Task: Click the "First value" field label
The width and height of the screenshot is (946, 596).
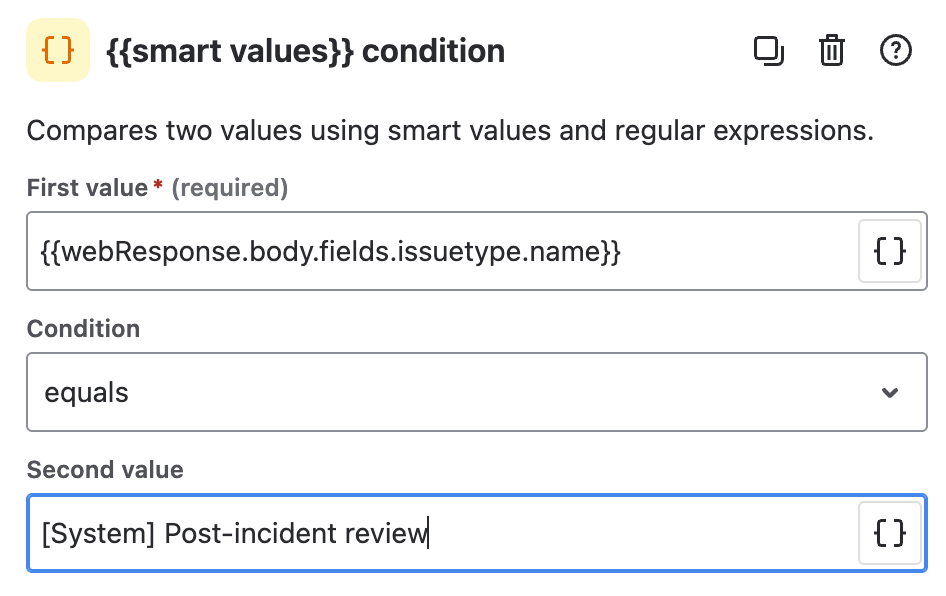Action: click(87, 187)
